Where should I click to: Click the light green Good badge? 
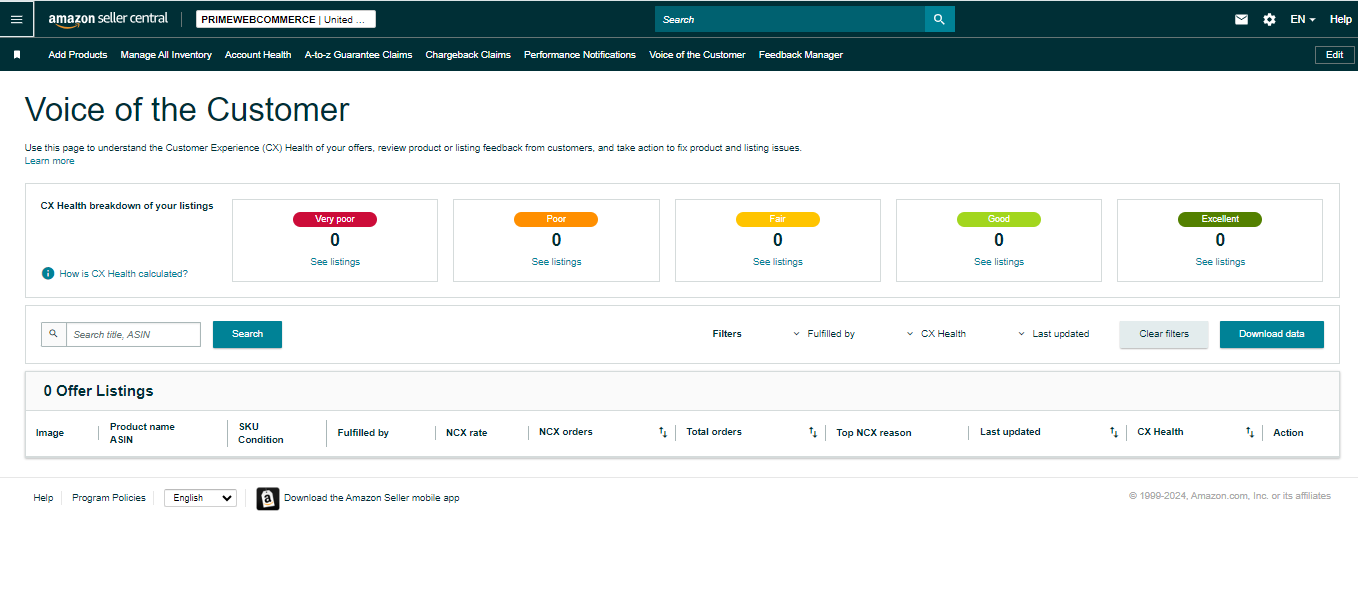pyautogui.click(x=999, y=219)
